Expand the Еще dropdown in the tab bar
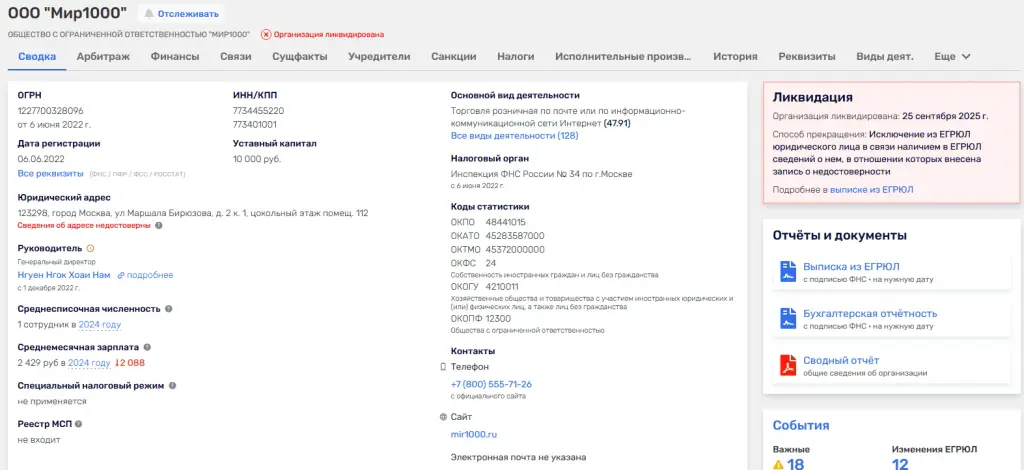Image resolution: width=1024 pixels, height=470 pixels. pyautogui.click(x=952, y=56)
